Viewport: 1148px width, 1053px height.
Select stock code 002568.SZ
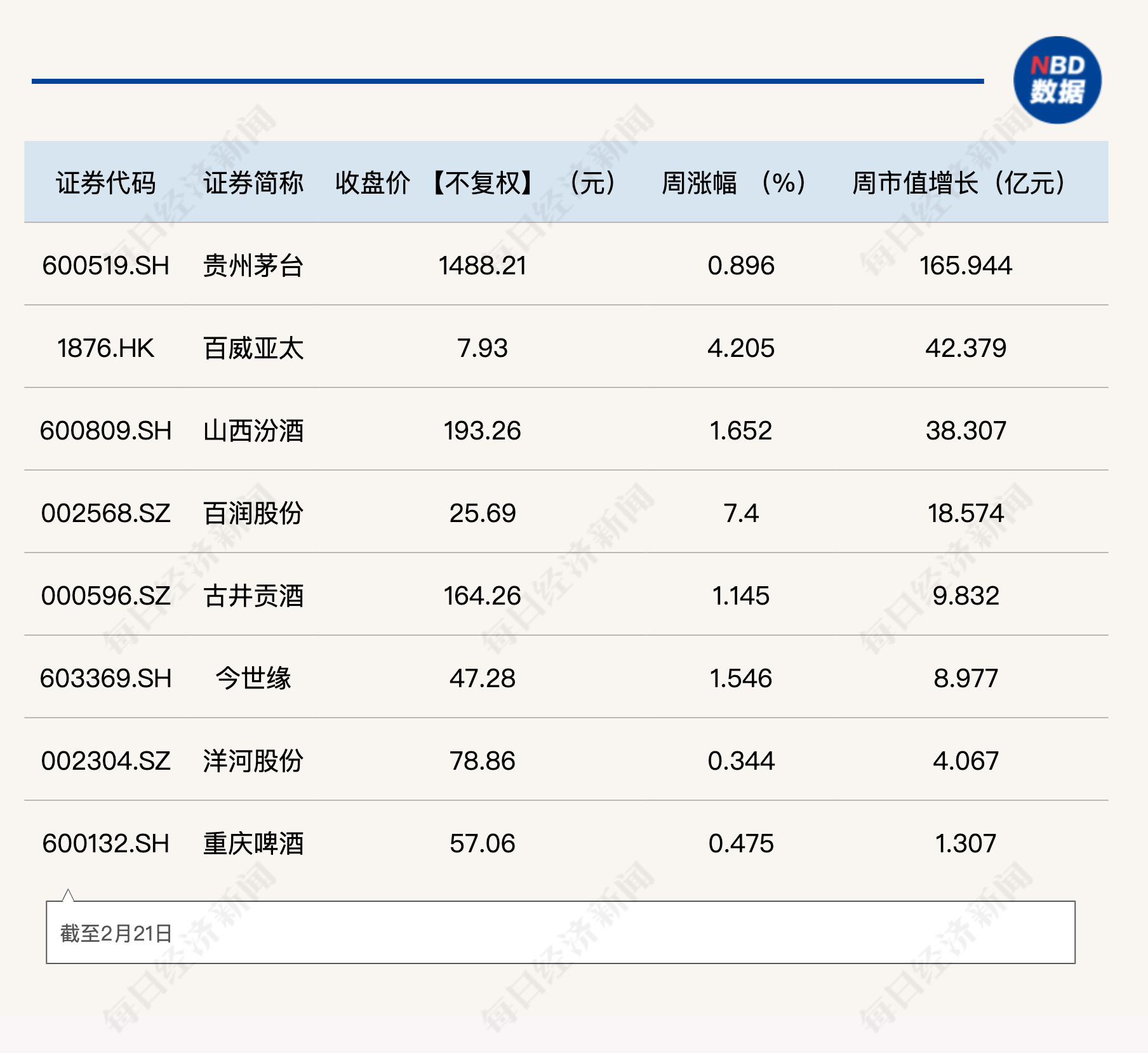(106, 513)
